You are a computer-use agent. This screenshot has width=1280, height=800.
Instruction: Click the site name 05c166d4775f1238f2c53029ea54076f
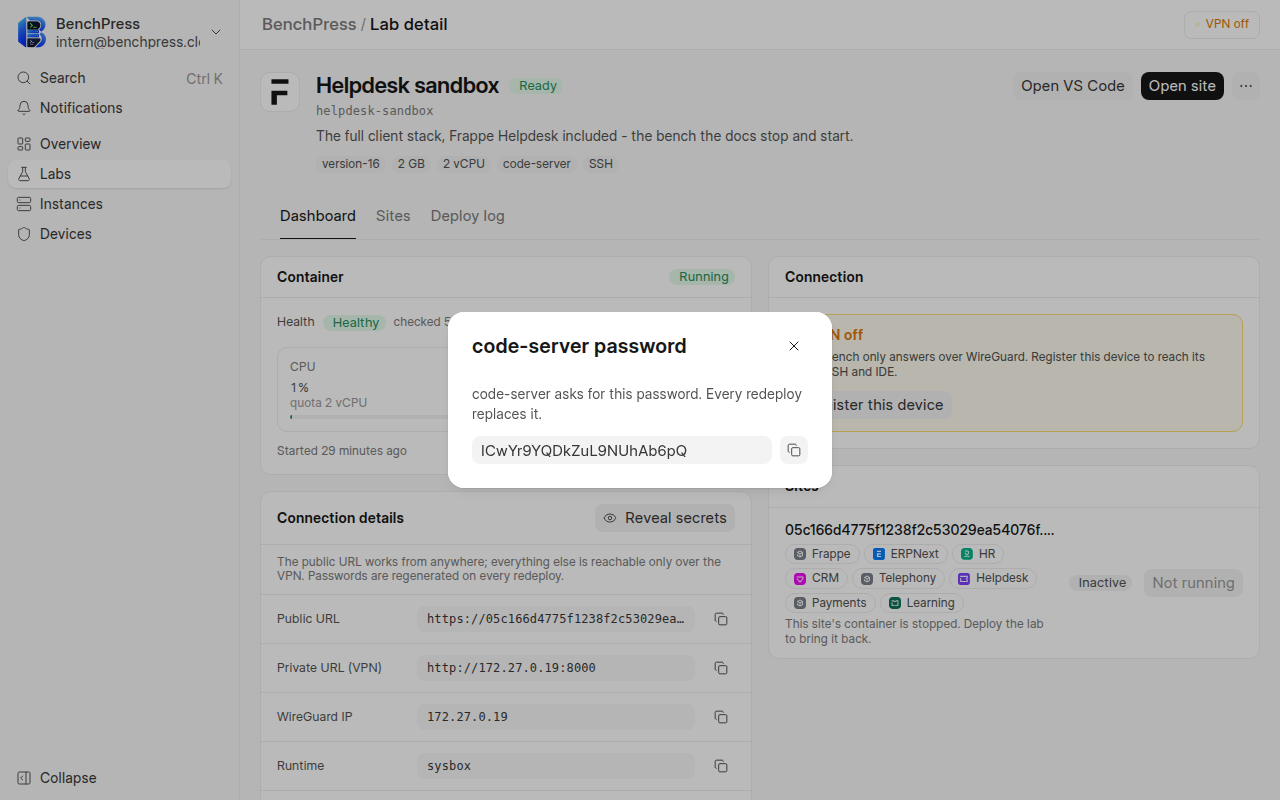click(920, 530)
